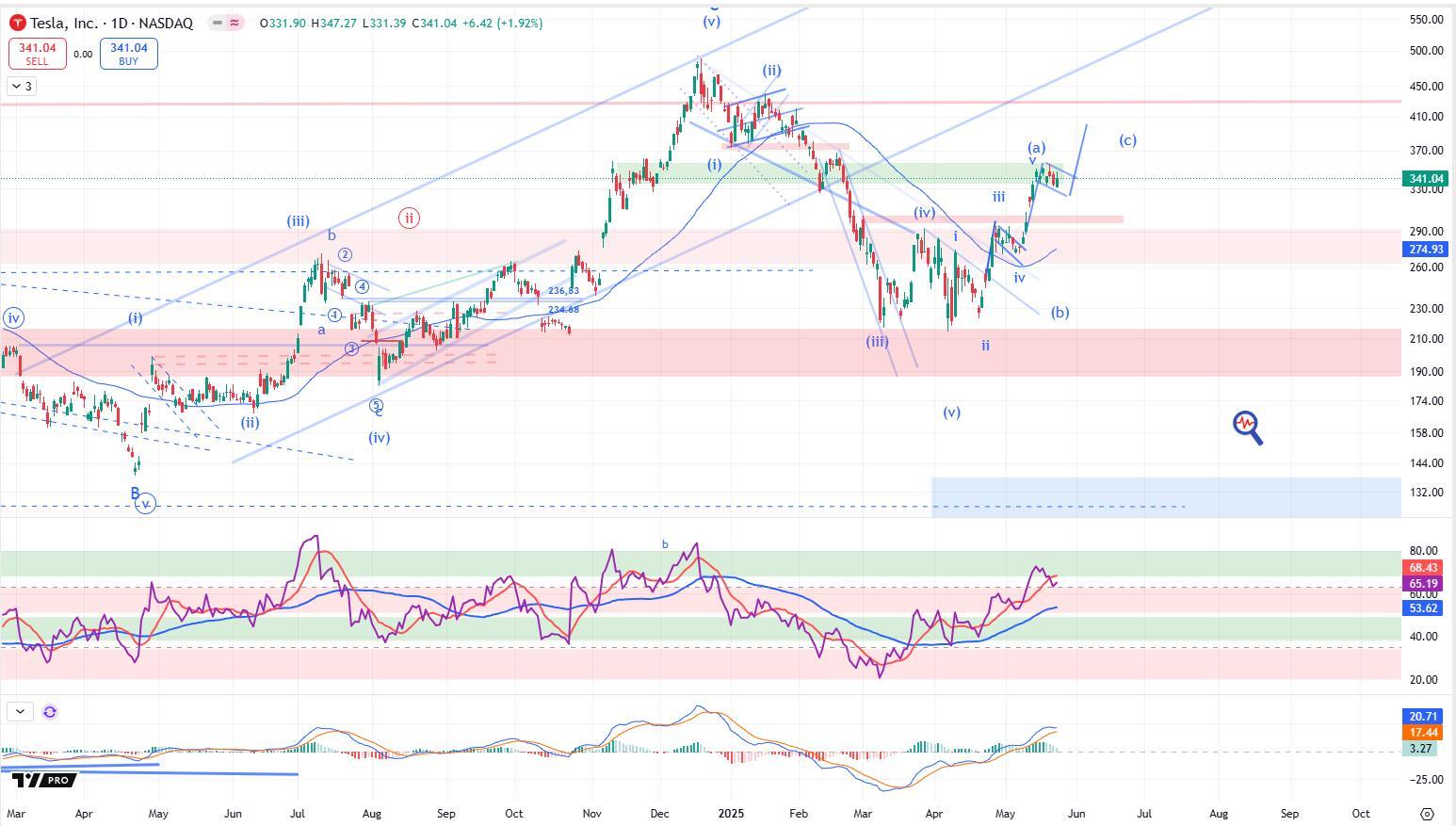
Task: Click the Nov label on the time axis
Action: coord(592,813)
